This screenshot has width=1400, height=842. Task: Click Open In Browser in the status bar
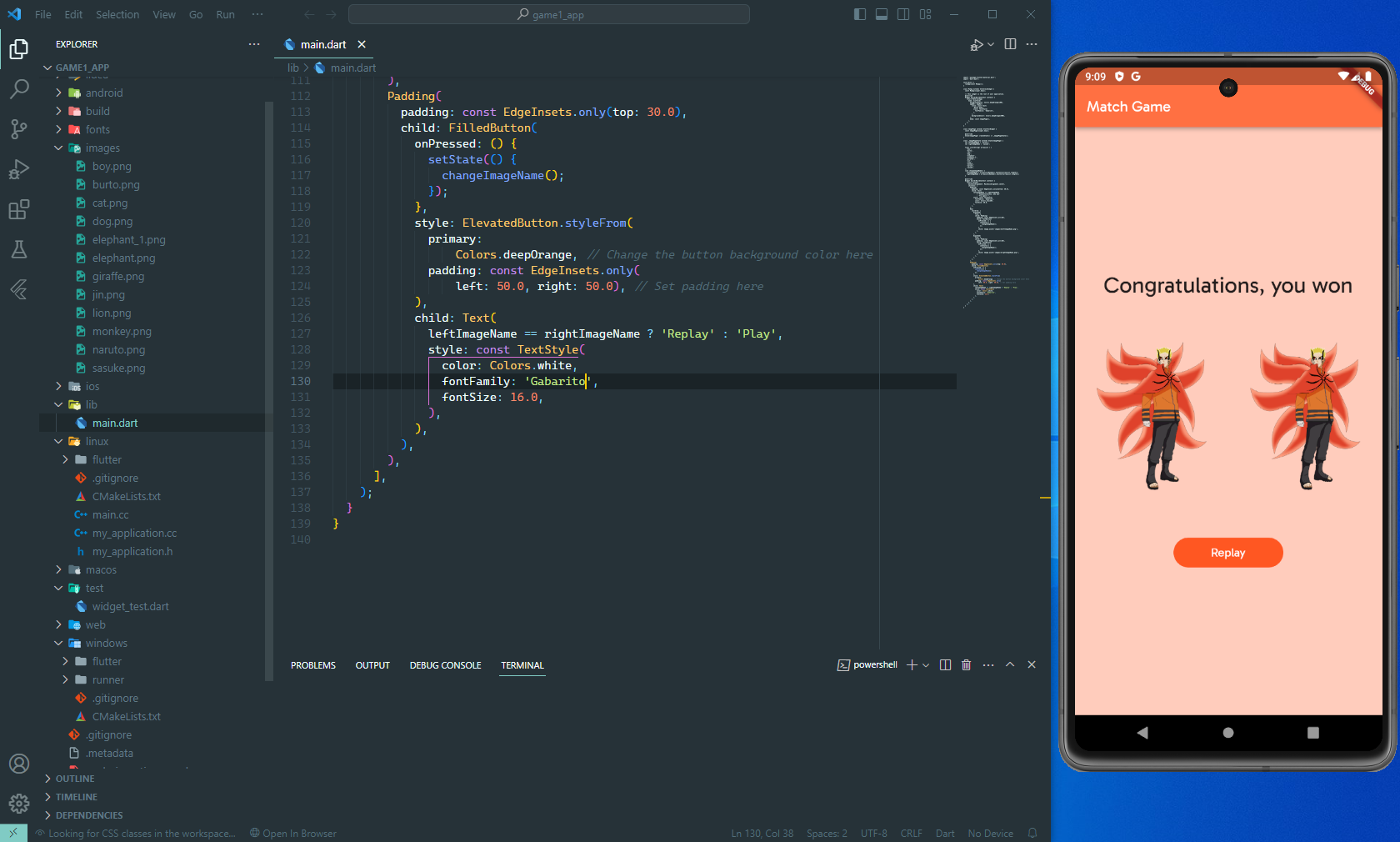point(292,833)
